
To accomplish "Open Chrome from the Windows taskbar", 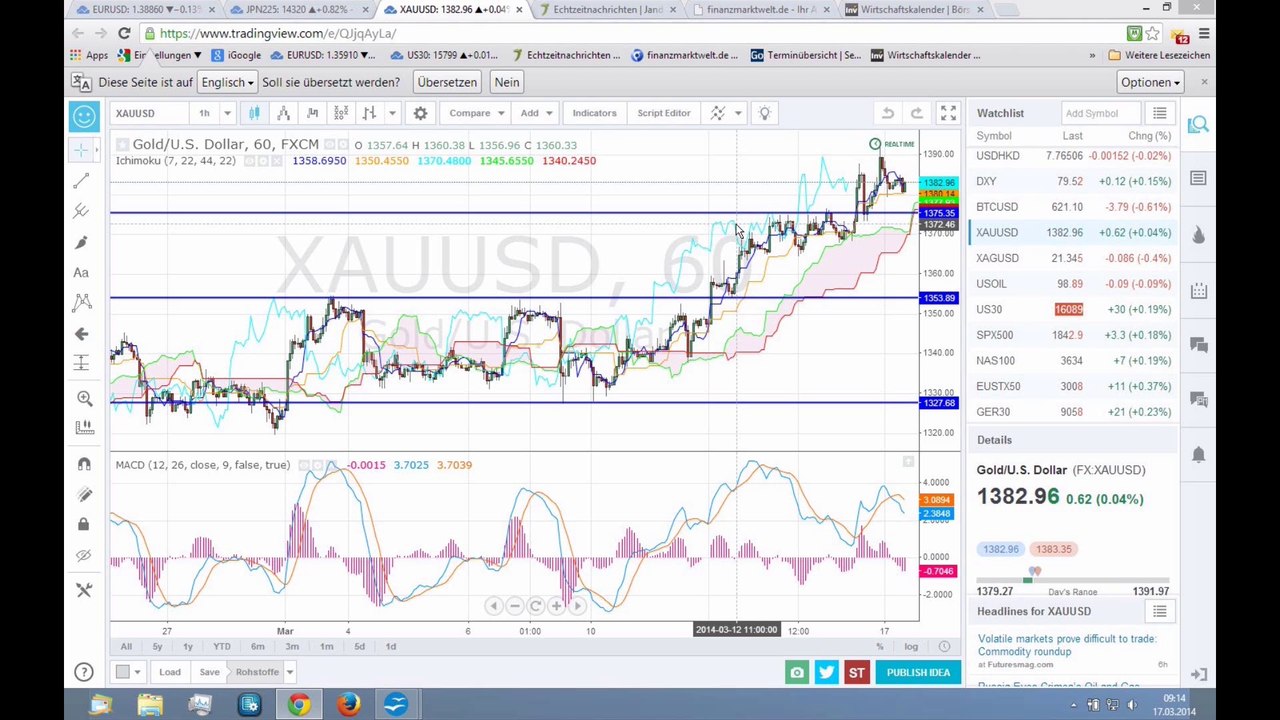I will pos(298,705).
